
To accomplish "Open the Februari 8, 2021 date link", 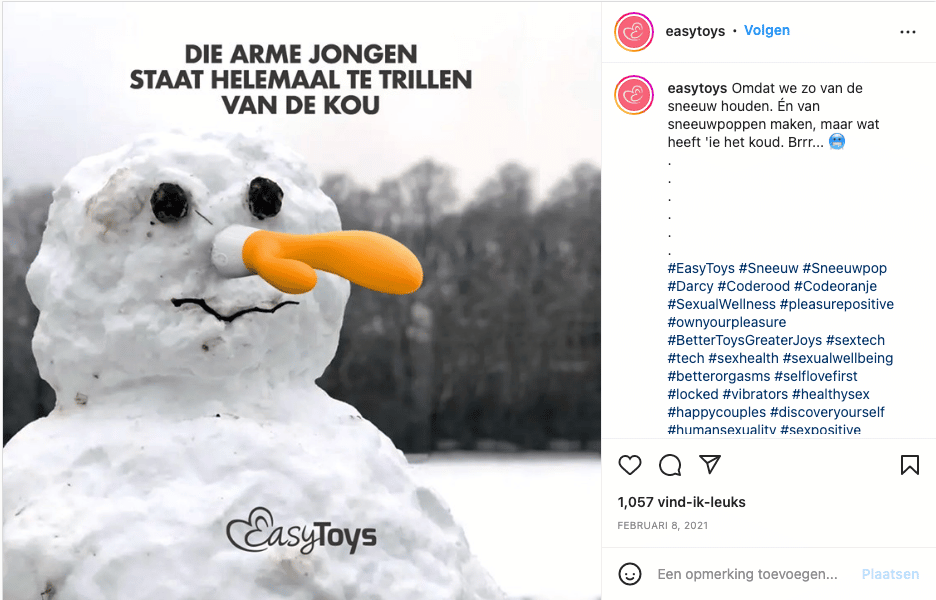I will point(662,525).
